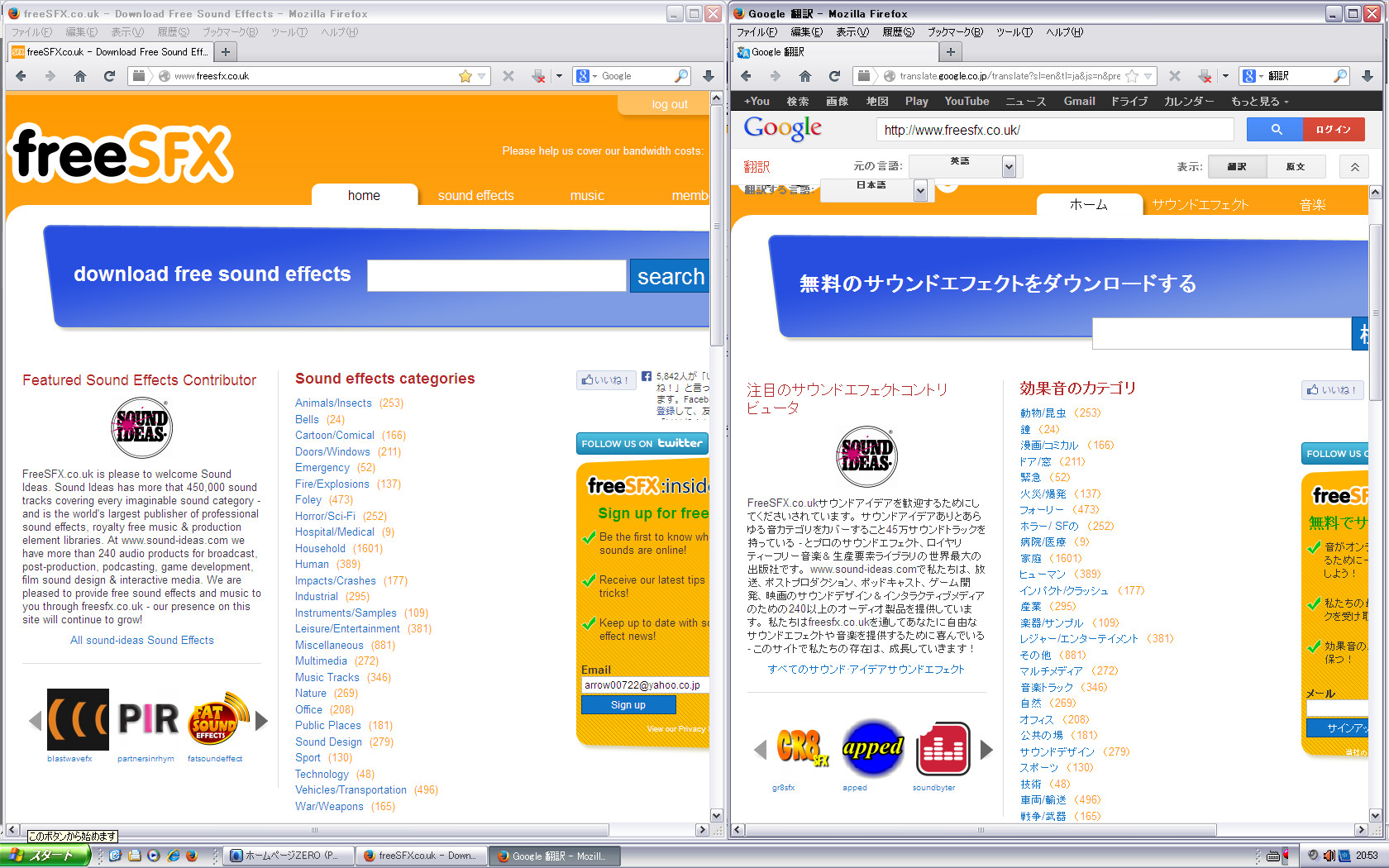Open the Animals/Insects category link
The image size is (1389, 868).
(x=333, y=403)
